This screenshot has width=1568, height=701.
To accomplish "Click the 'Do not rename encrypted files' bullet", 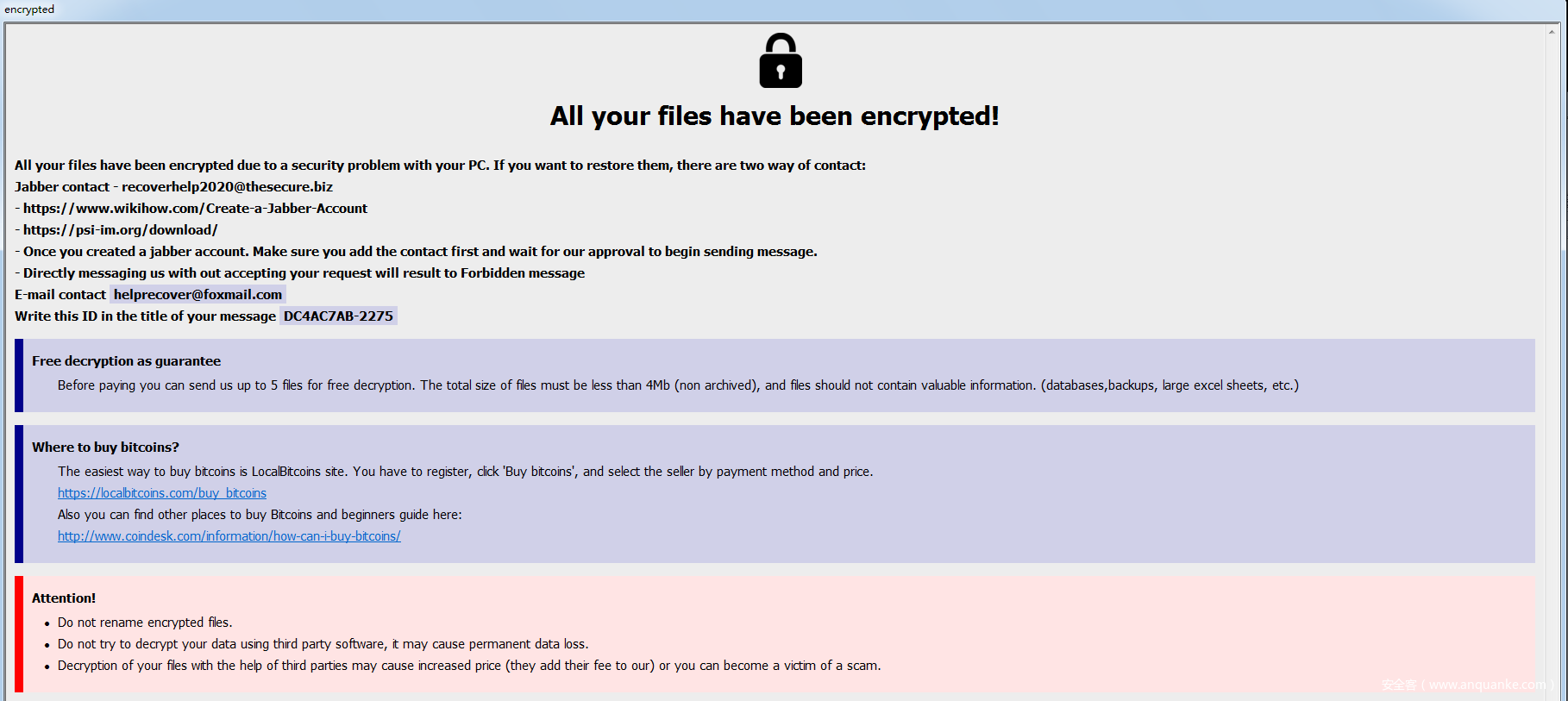I will point(145,623).
